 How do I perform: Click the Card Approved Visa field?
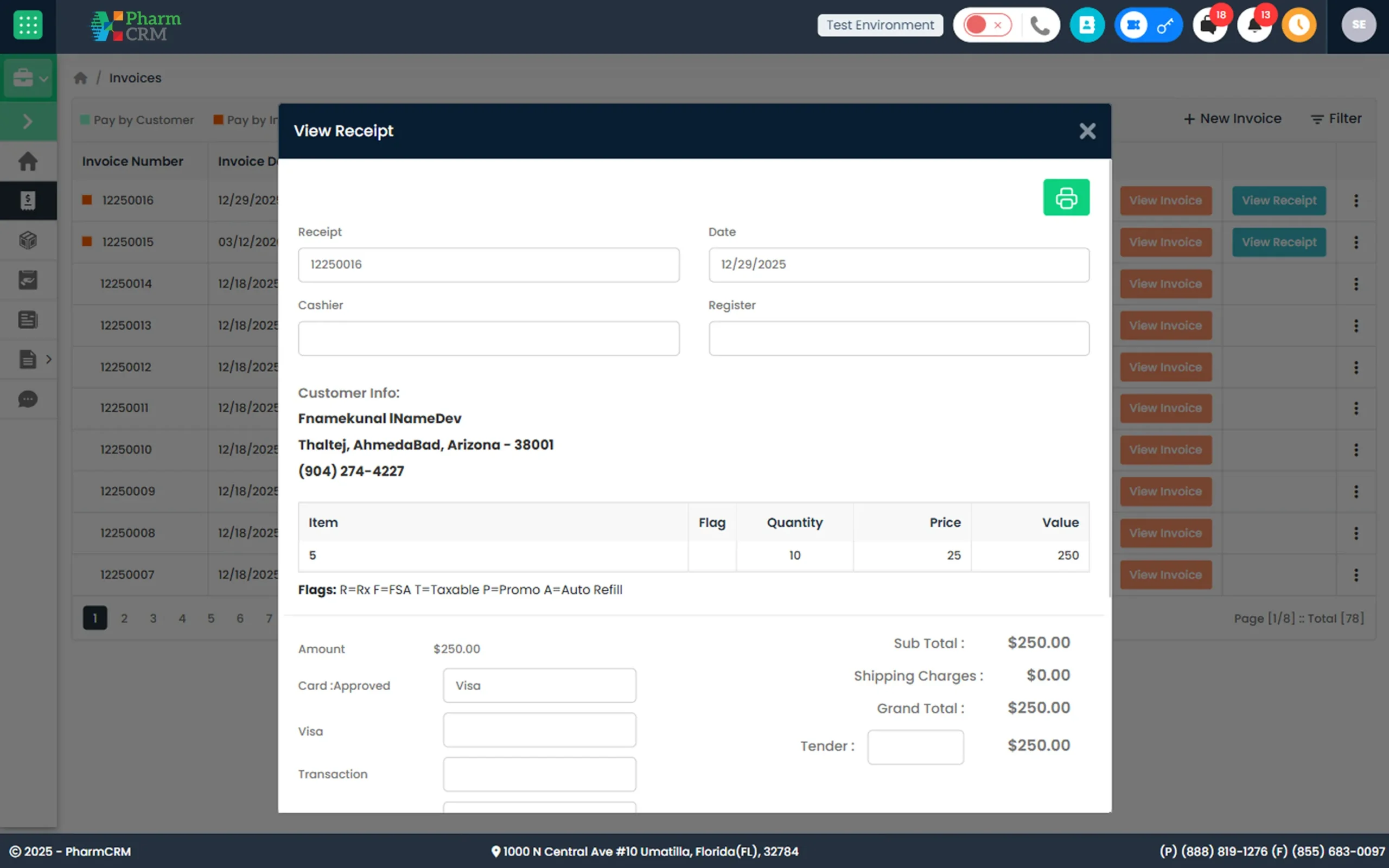point(539,685)
